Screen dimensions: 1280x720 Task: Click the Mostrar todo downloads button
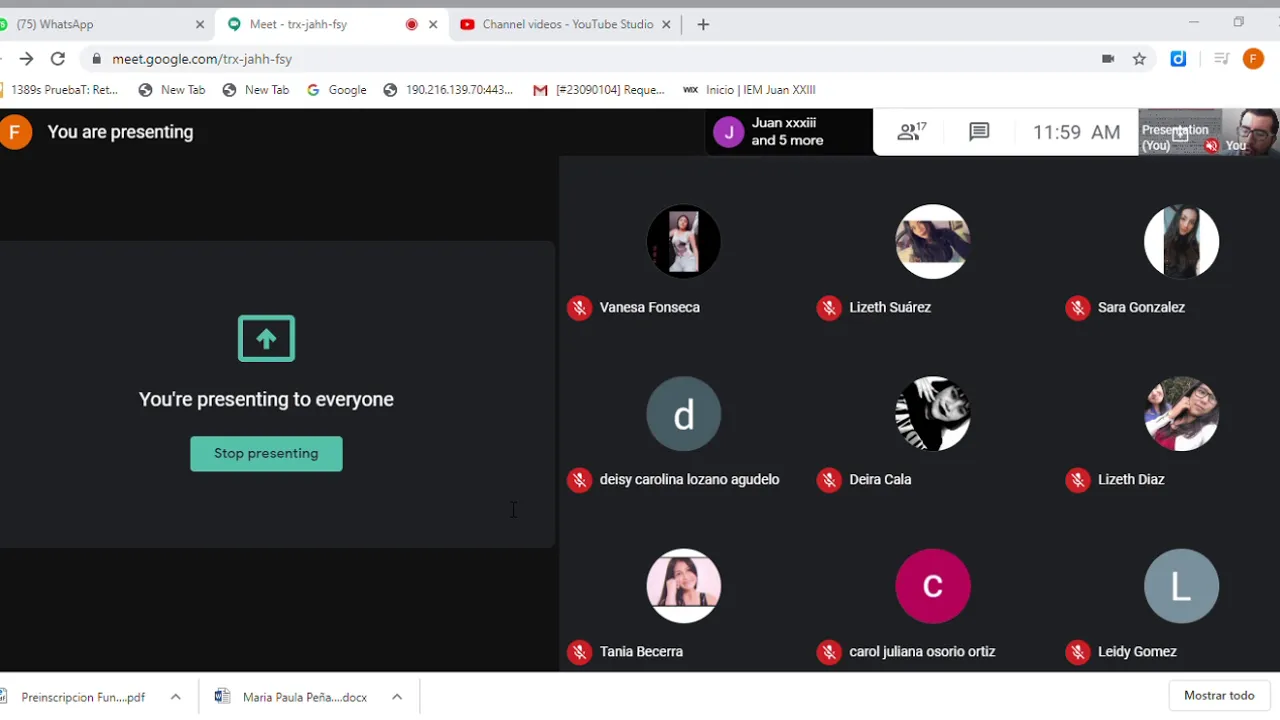1219,696
